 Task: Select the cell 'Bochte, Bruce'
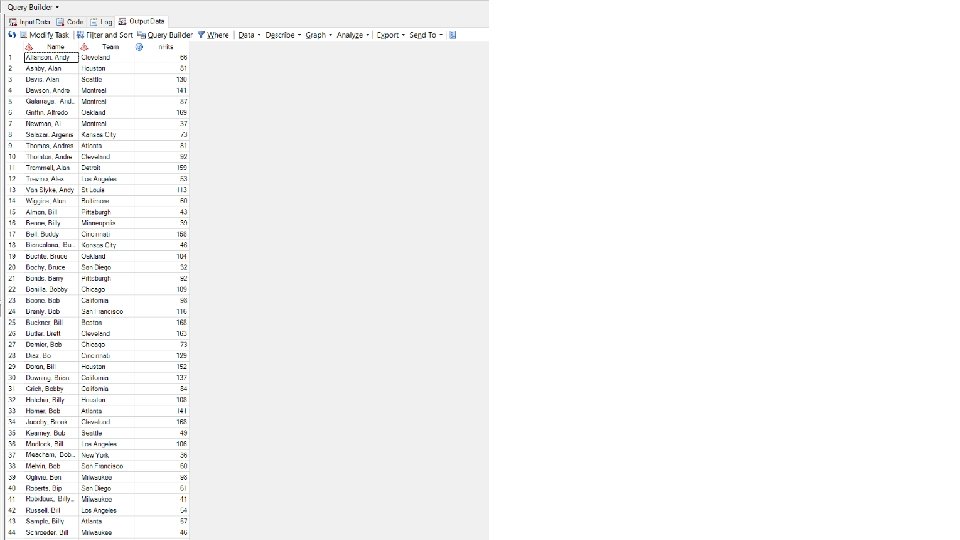click(51, 257)
